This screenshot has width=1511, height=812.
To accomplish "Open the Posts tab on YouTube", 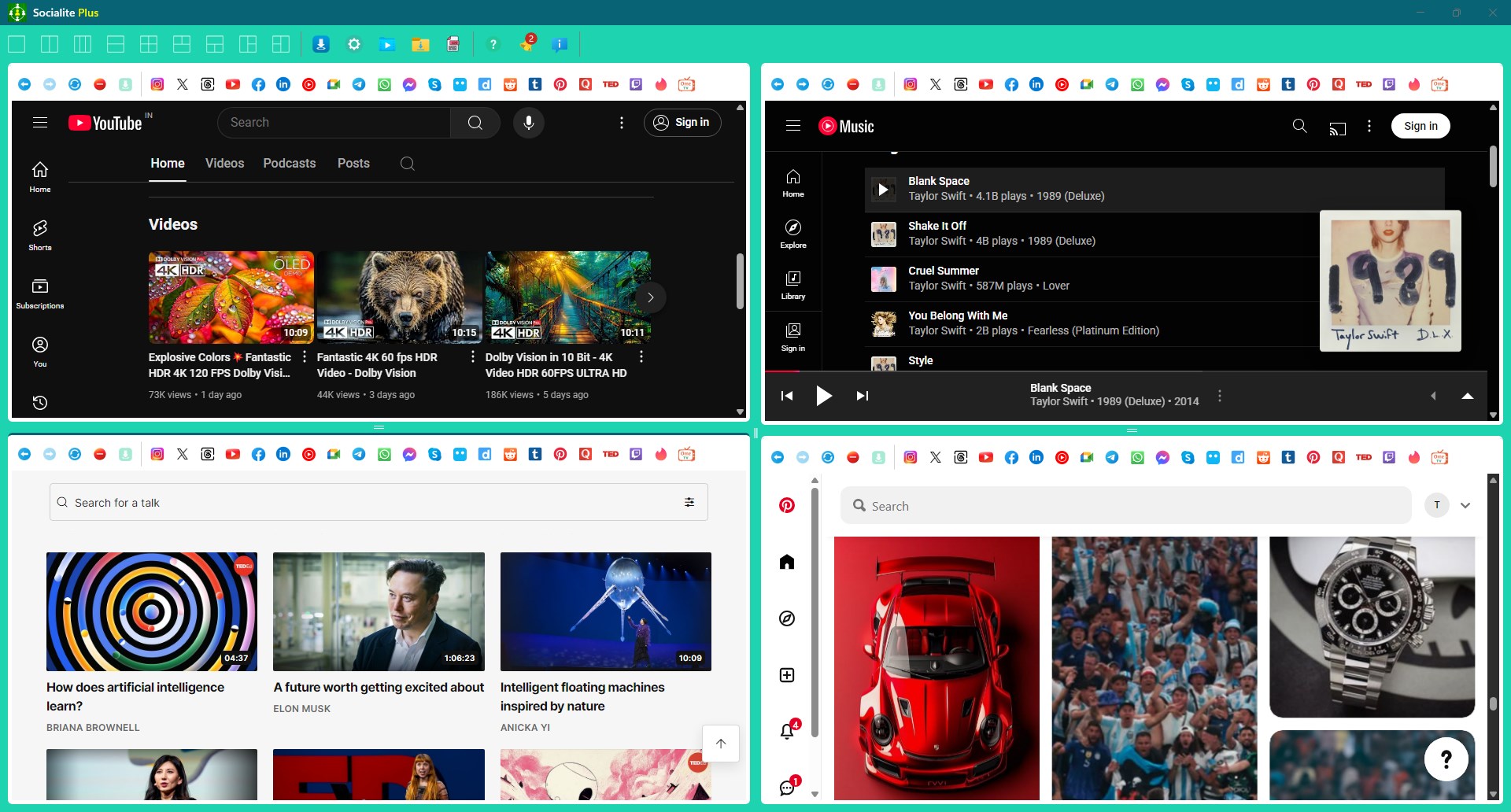I will tap(353, 163).
